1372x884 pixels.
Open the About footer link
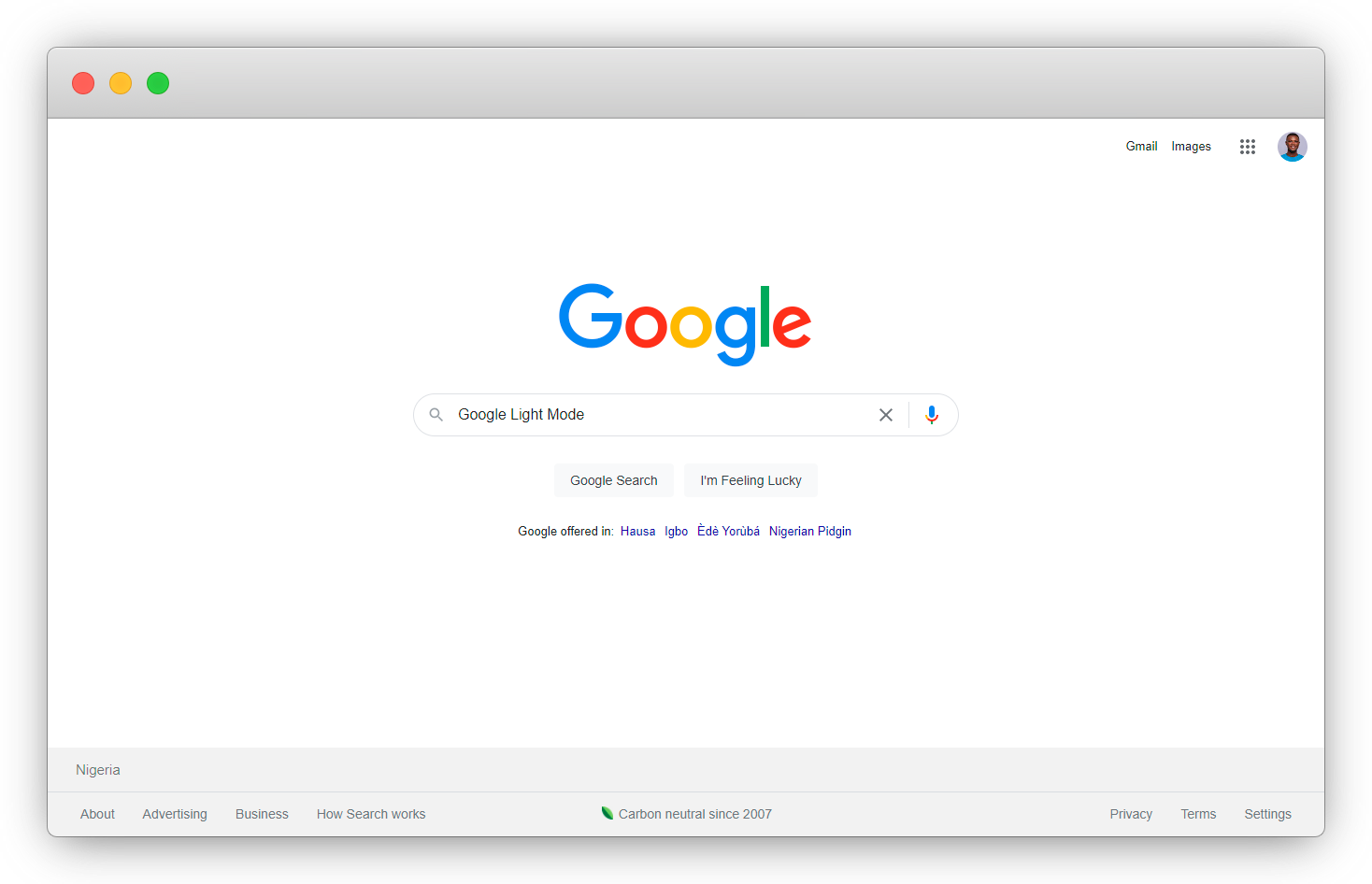97,814
